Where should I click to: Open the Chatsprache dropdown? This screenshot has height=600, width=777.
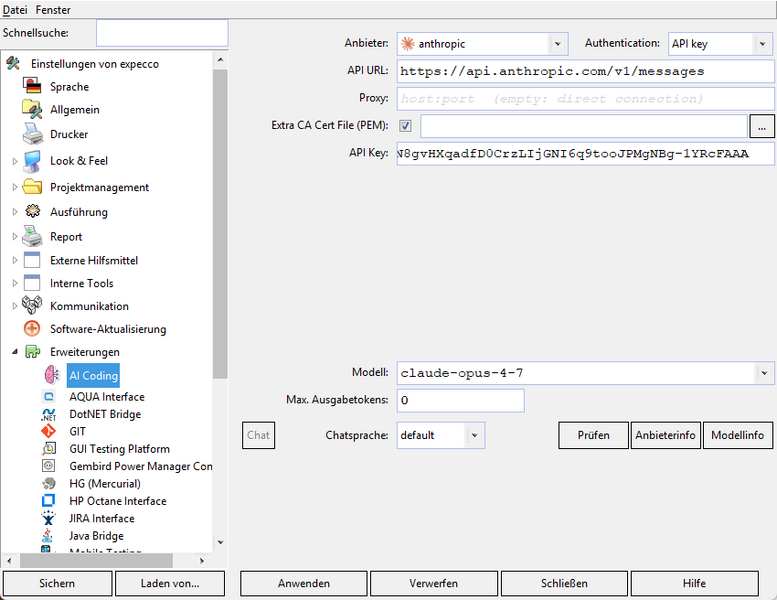tap(474, 436)
